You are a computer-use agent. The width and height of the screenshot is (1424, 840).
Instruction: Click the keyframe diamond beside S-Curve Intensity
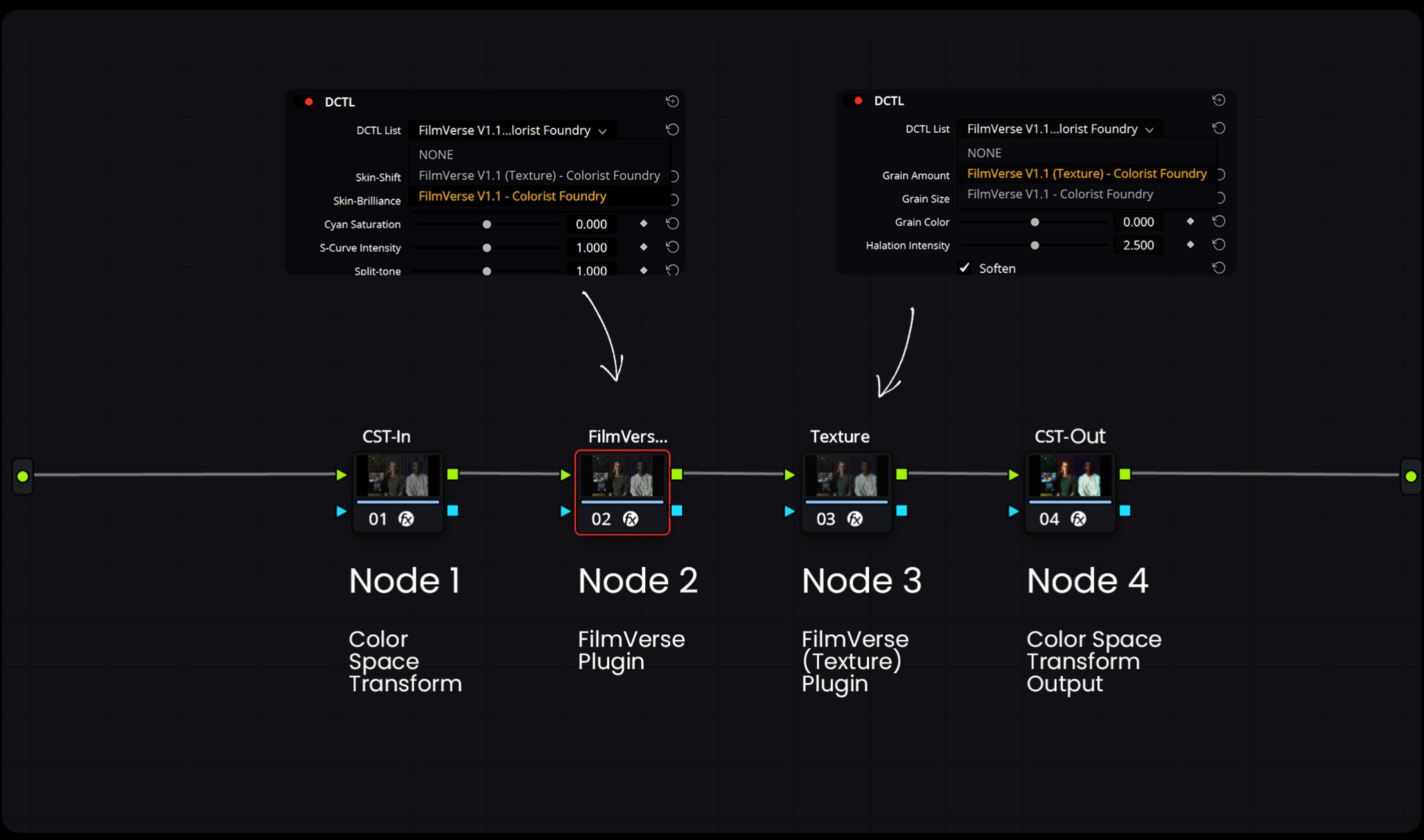643,248
